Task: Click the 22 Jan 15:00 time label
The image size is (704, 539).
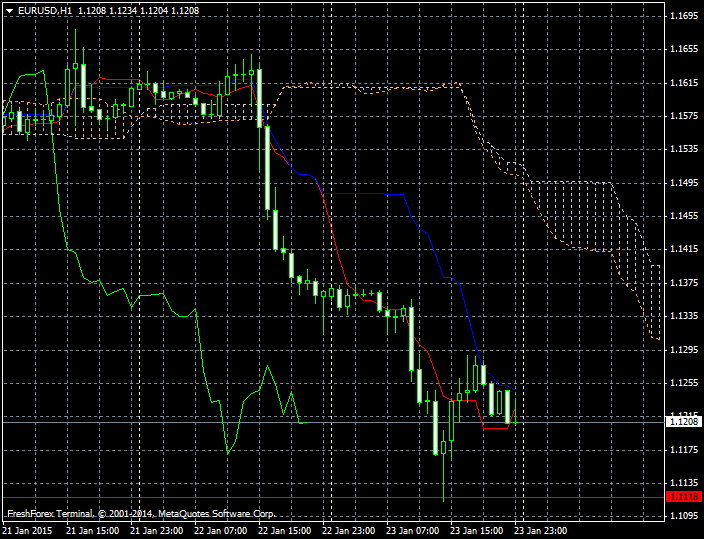Action: point(284,531)
